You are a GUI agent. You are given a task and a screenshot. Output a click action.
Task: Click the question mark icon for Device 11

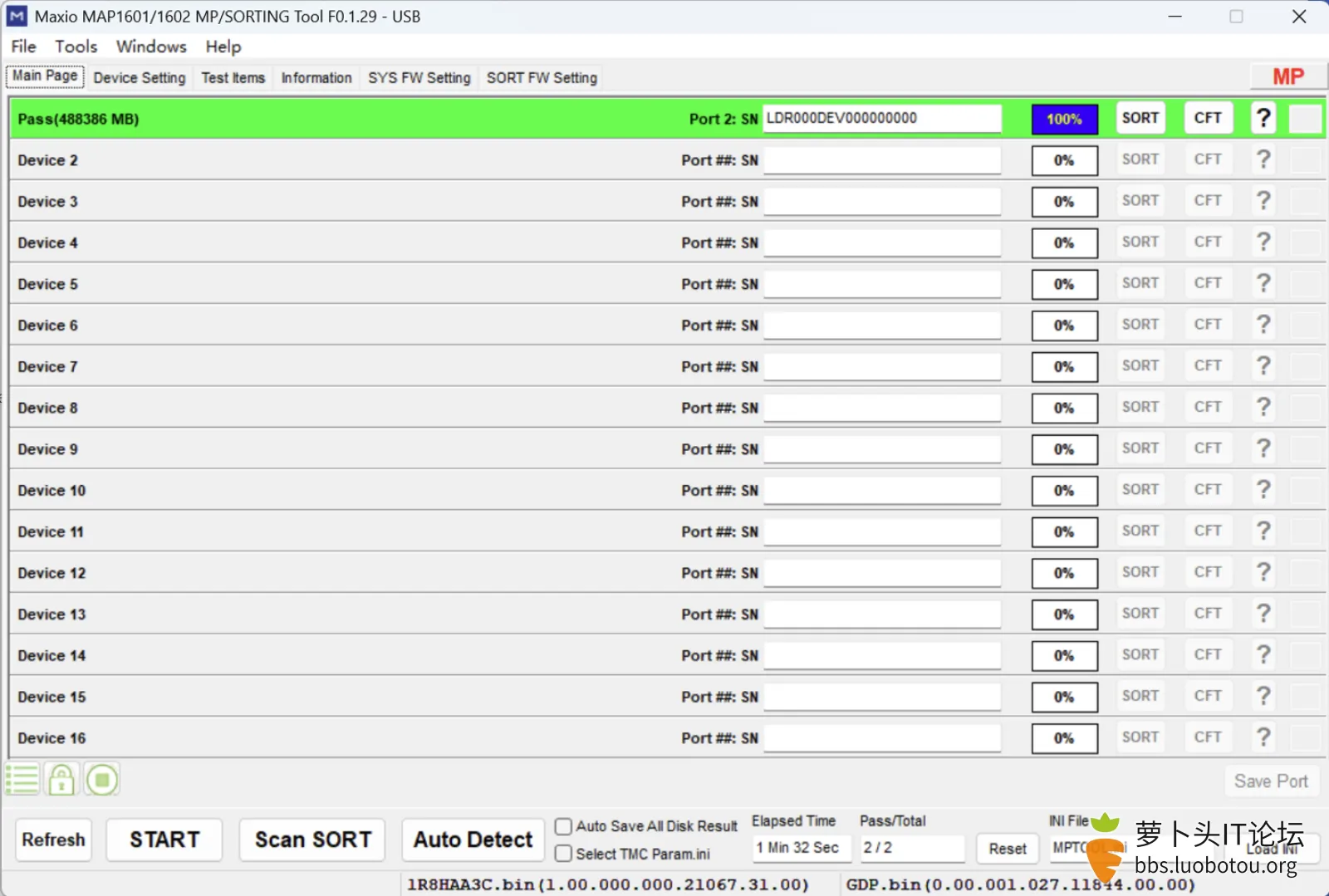pyautogui.click(x=1263, y=531)
